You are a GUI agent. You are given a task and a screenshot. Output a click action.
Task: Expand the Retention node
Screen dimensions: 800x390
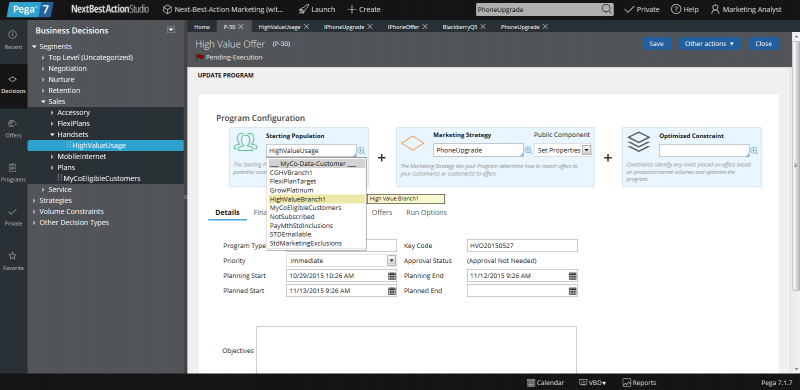(x=43, y=90)
